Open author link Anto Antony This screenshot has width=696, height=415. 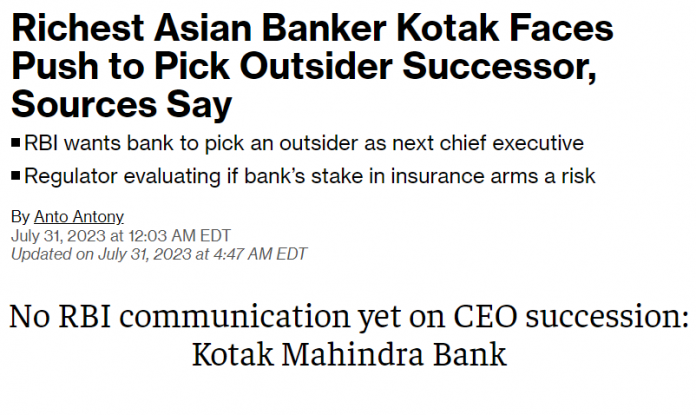pos(72,217)
